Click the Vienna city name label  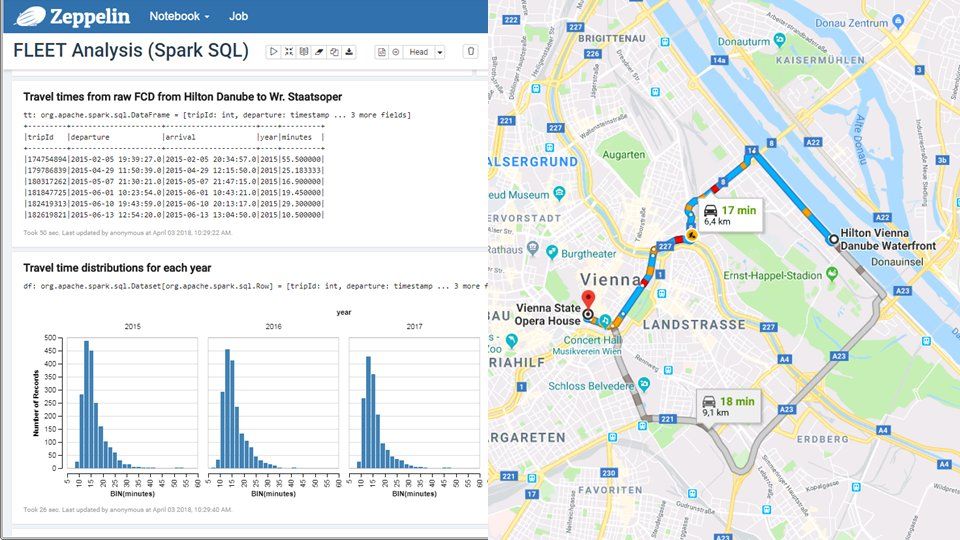click(x=610, y=280)
